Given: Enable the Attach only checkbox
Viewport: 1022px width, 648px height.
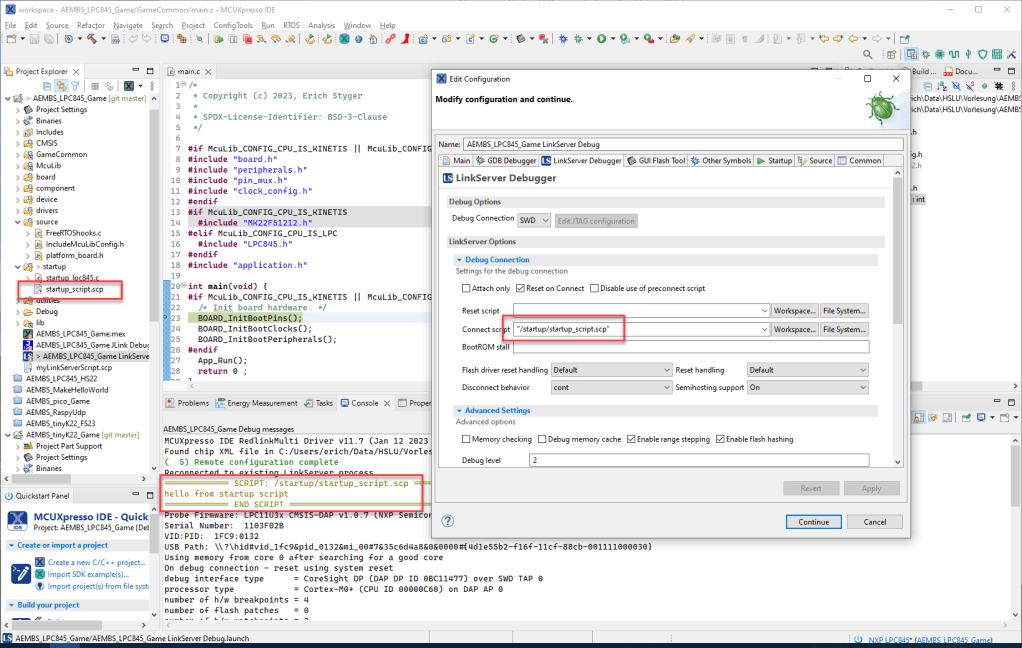Looking at the screenshot, I should coord(465,288).
